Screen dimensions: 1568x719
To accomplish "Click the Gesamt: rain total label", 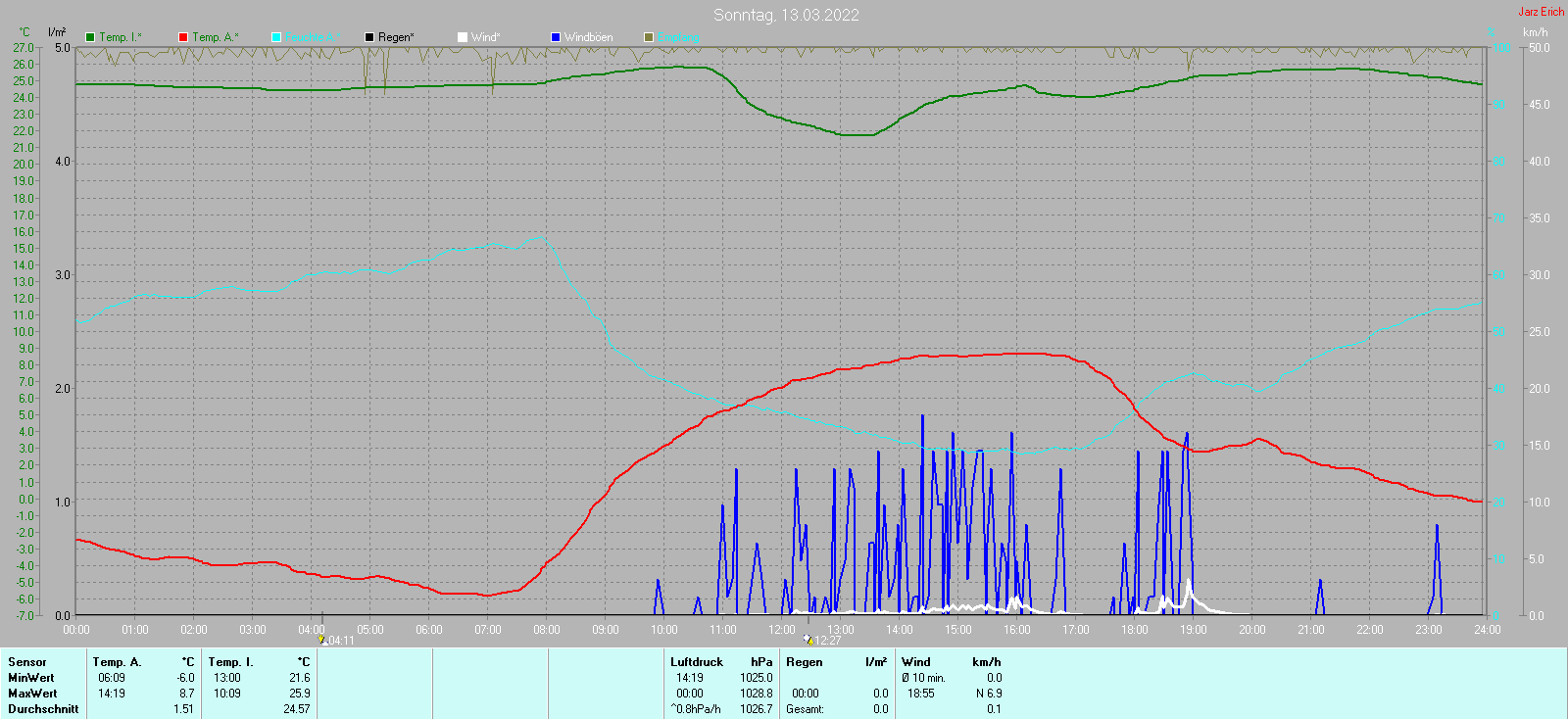I will [806, 709].
